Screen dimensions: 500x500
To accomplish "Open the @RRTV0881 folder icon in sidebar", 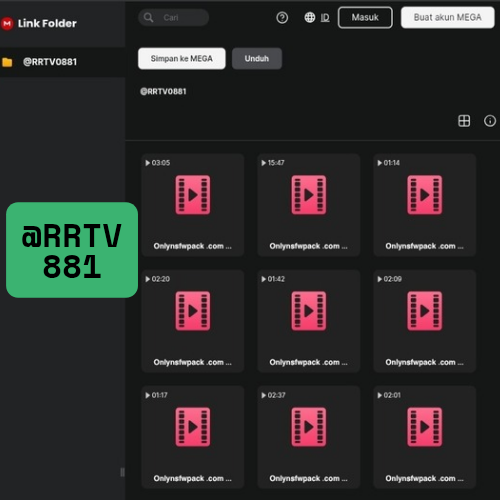I will (x=7, y=62).
